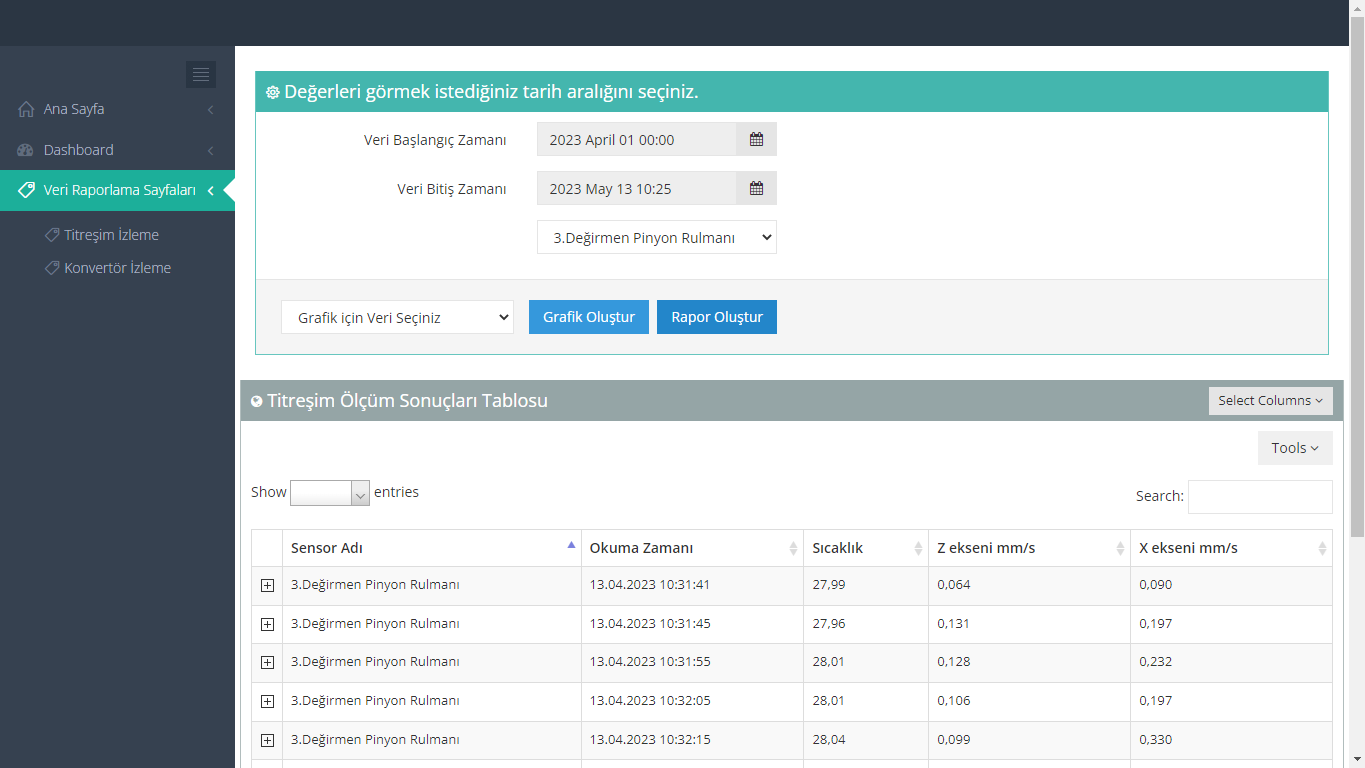1365x768 pixels.
Task: Click X ekseni value 0,330
Action: coord(1156,740)
